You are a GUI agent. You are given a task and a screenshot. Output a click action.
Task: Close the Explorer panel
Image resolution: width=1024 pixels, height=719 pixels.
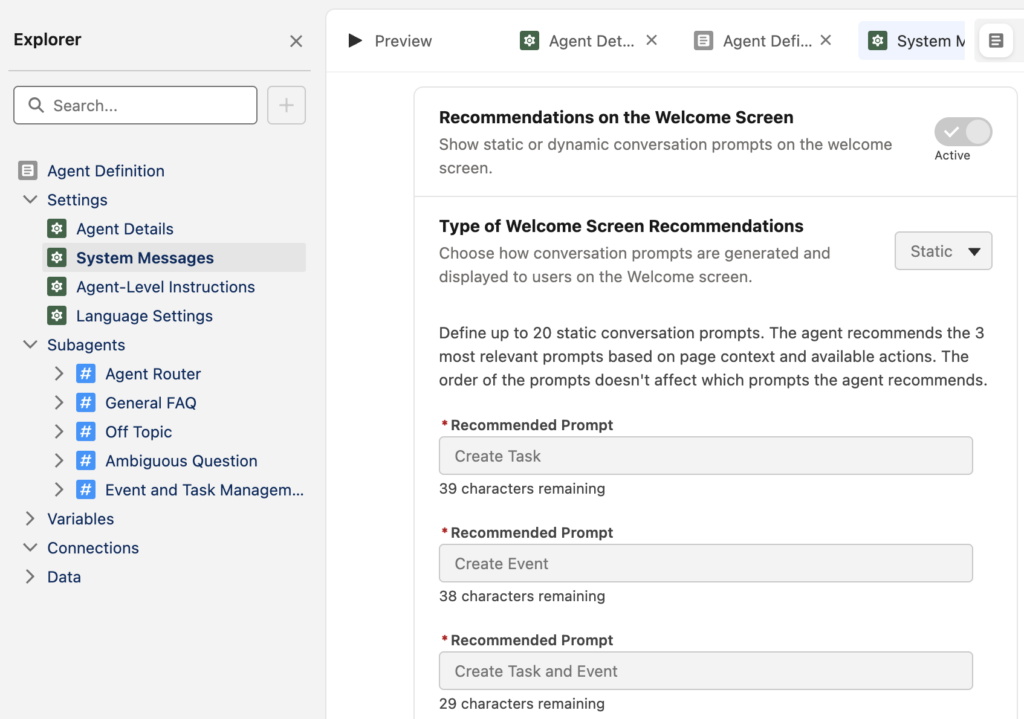coord(296,41)
